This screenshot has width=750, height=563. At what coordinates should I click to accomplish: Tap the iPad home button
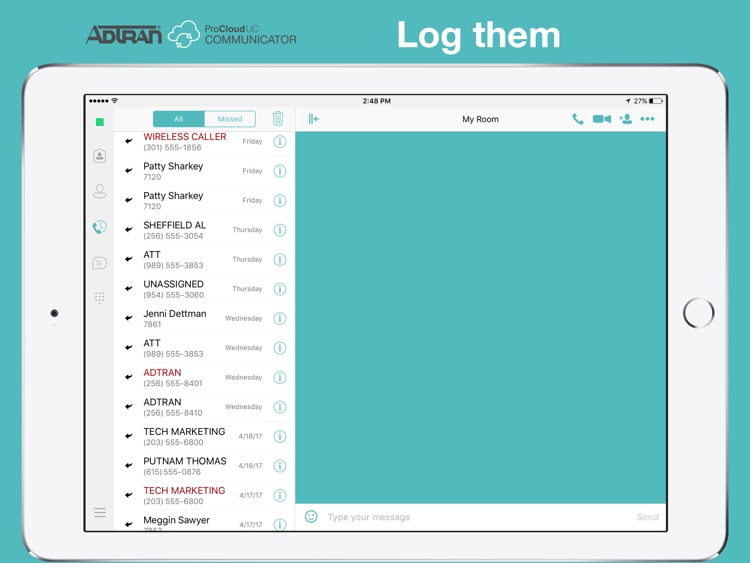(699, 313)
